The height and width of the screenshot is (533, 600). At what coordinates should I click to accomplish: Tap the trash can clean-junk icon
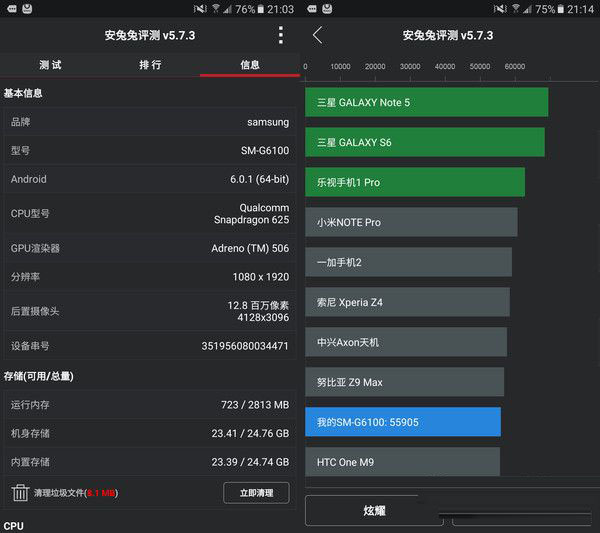tap(20, 492)
